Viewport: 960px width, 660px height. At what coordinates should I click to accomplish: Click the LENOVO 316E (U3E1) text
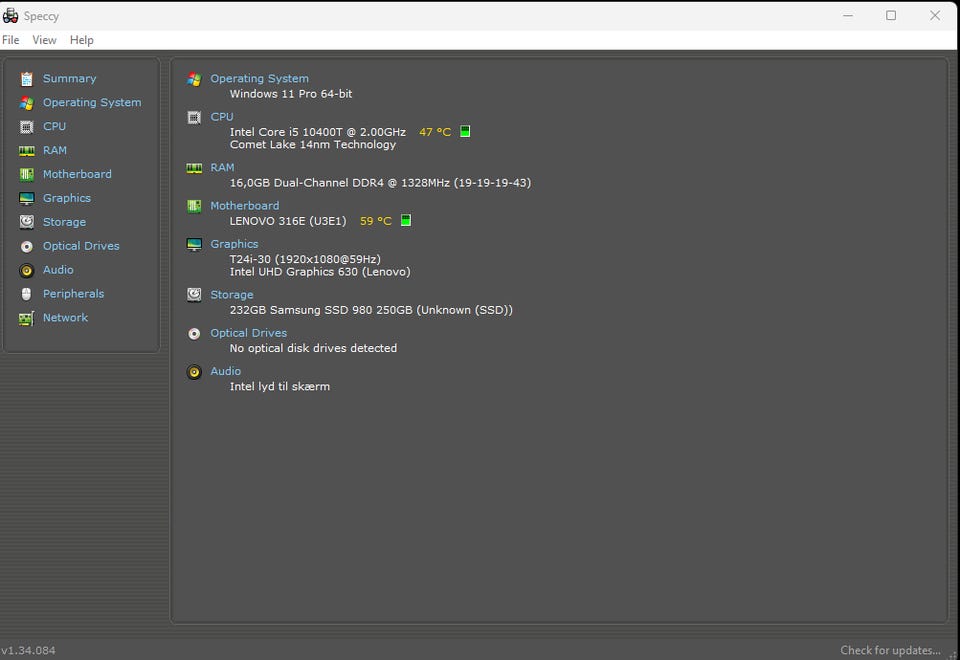[x=288, y=221]
